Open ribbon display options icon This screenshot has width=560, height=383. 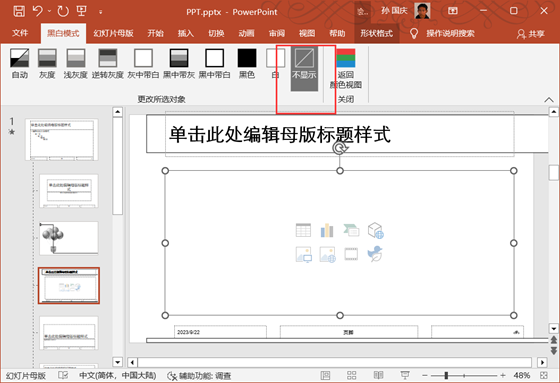point(453,11)
